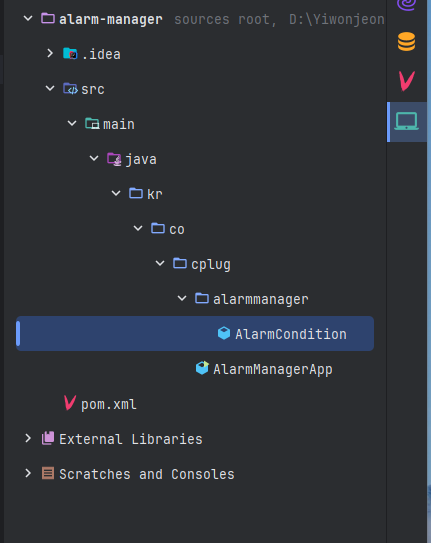The height and width of the screenshot is (543, 431).
Task: Click the External Libraries icon
Action: (48, 438)
